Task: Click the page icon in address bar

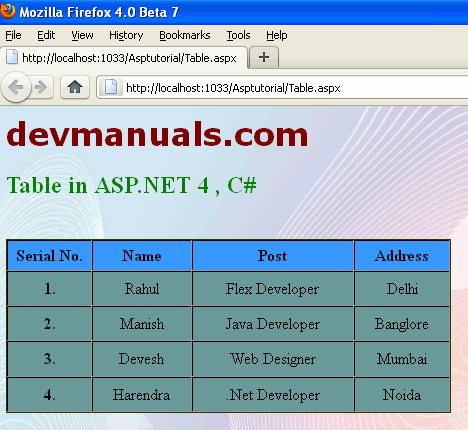Action: point(111,88)
